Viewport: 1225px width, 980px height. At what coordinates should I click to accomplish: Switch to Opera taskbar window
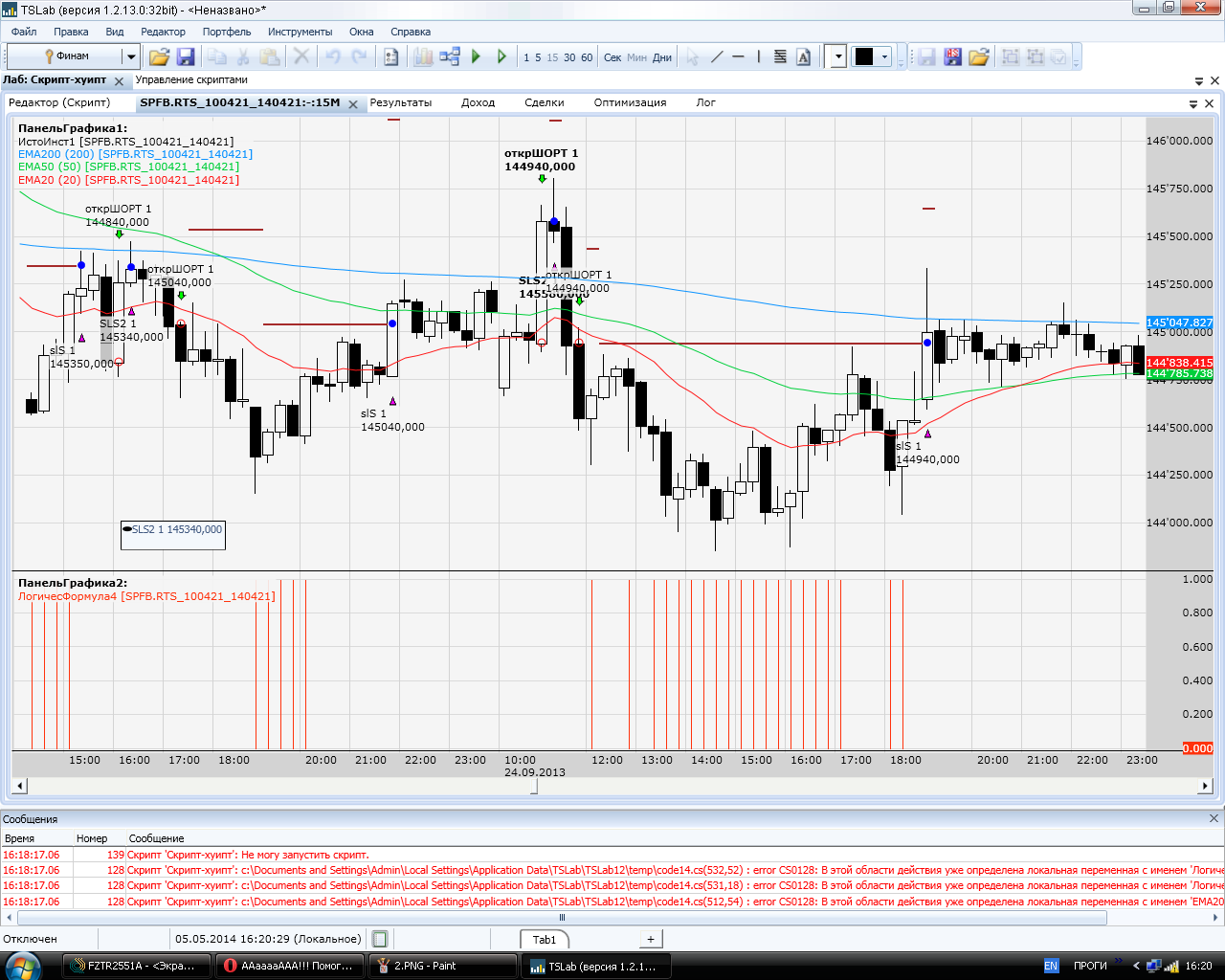tap(290, 966)
